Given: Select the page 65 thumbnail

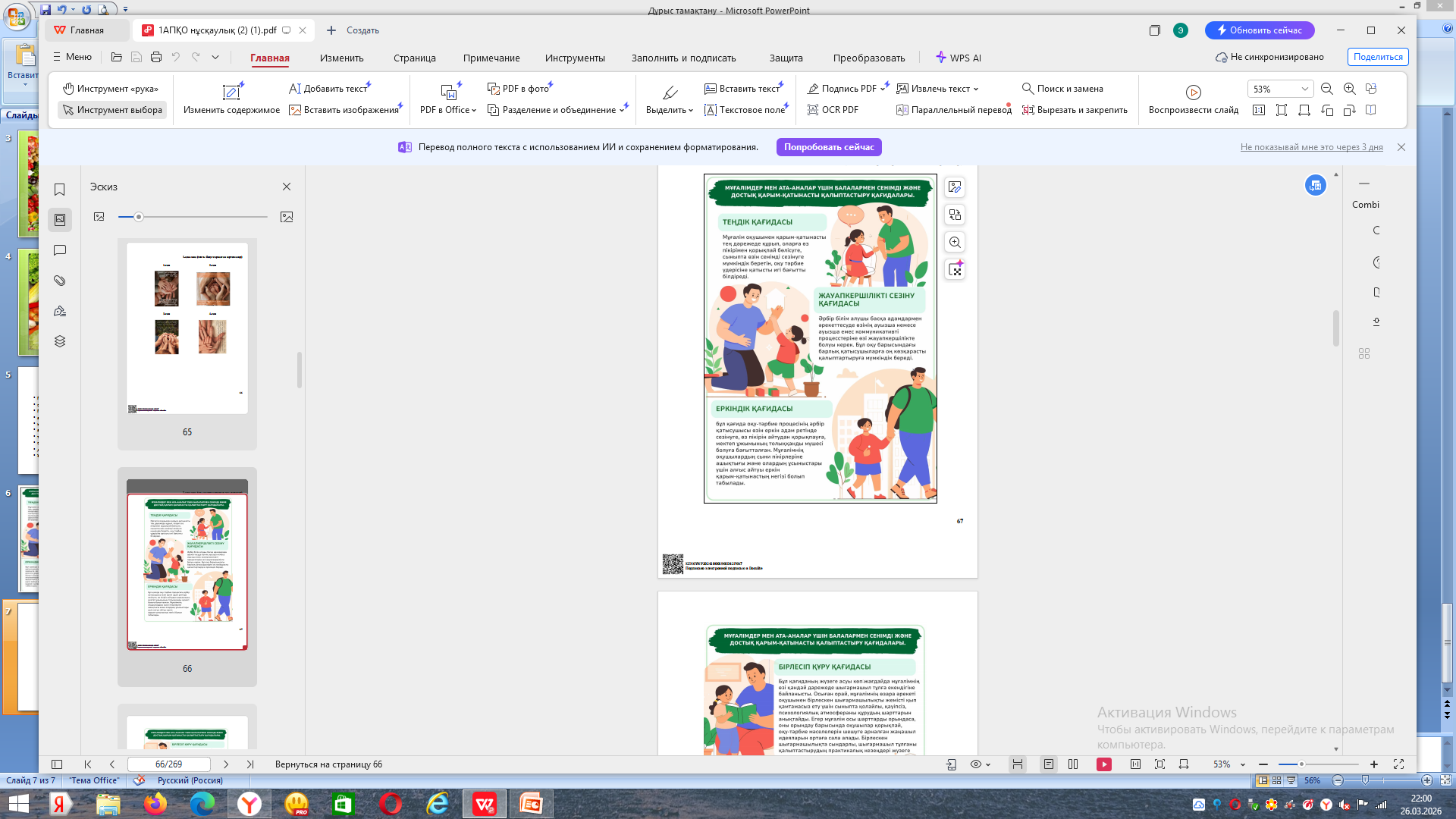Looking at the screenshot, I should pos(187,328).
